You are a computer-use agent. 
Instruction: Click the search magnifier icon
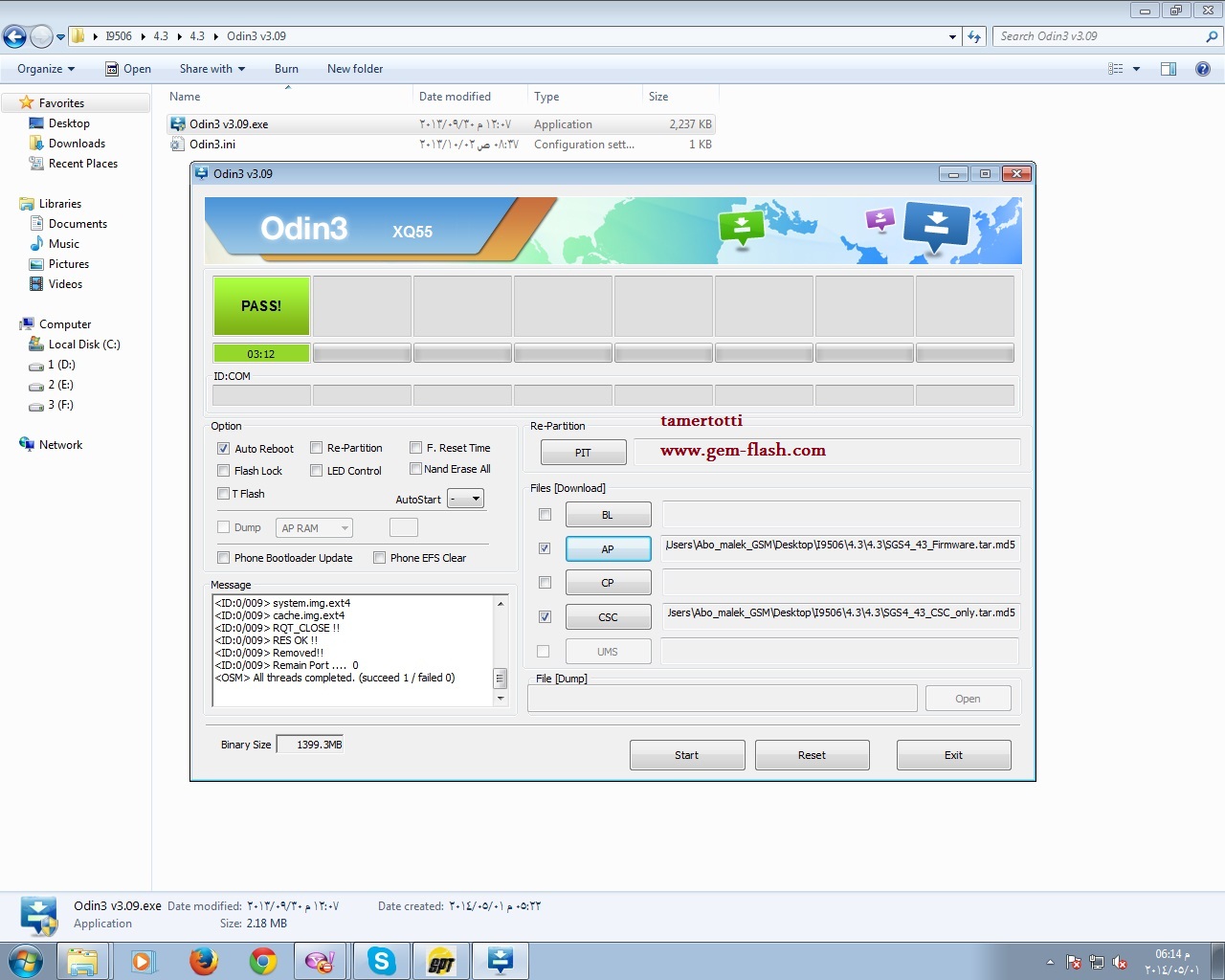pos(1213,36)
